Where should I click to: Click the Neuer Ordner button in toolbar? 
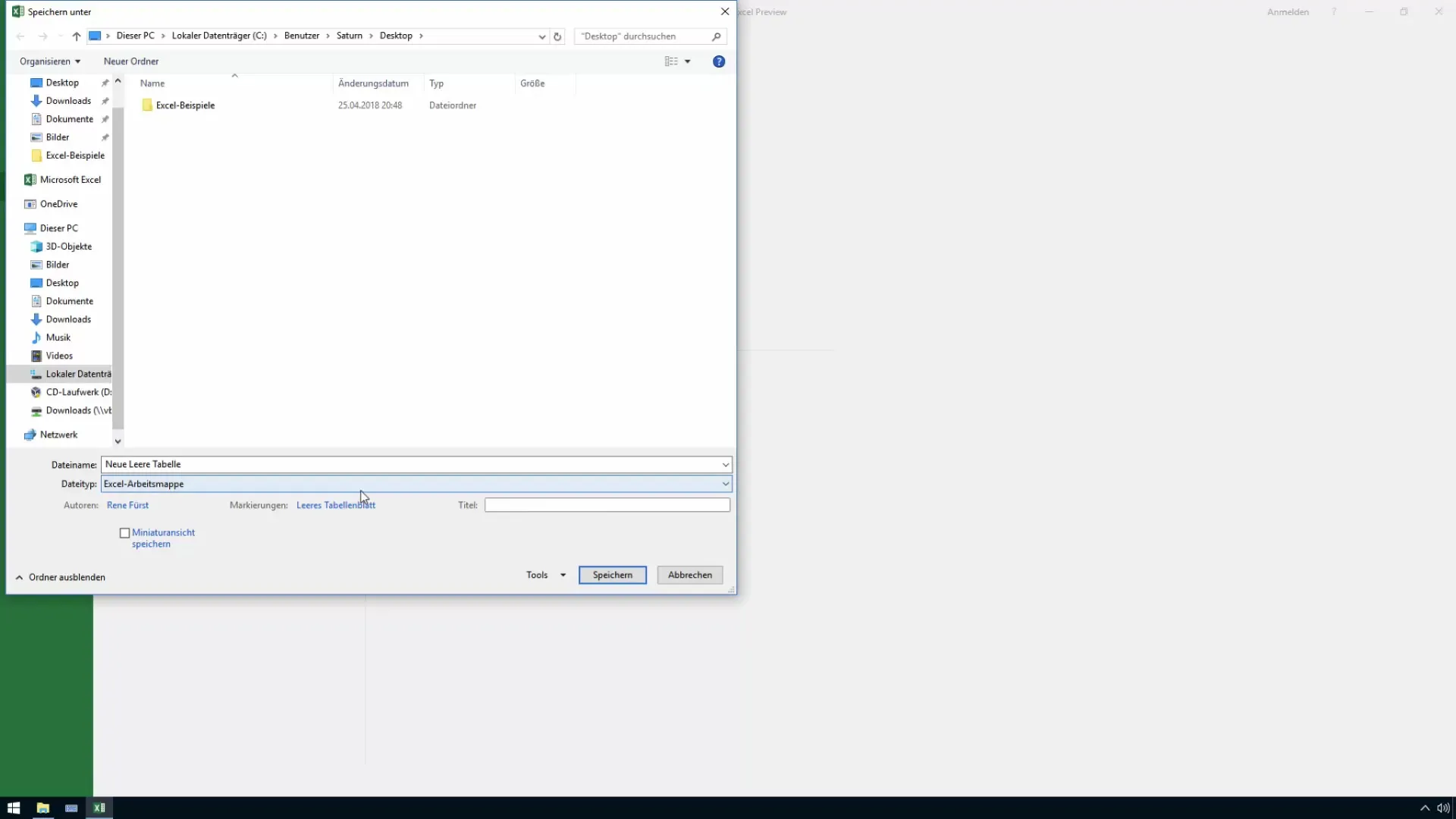click(x=131, y=61)
